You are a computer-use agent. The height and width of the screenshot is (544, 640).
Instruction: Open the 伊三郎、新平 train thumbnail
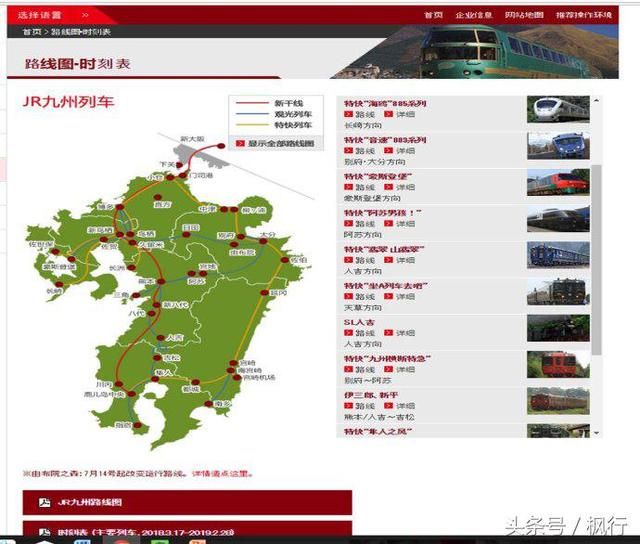[558, 401]
